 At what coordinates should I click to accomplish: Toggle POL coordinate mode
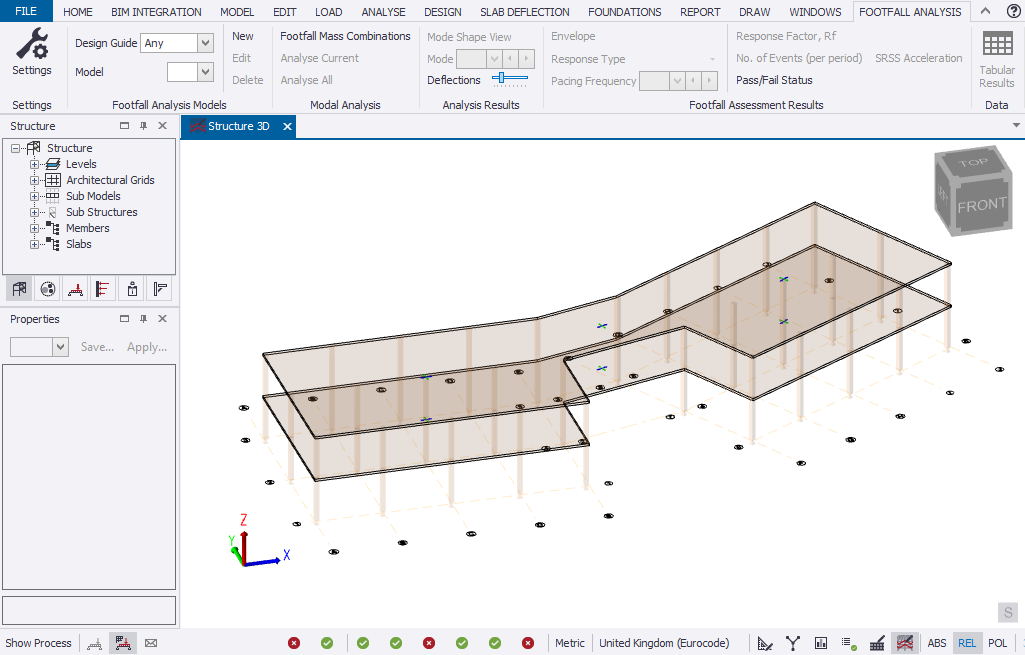998,643
